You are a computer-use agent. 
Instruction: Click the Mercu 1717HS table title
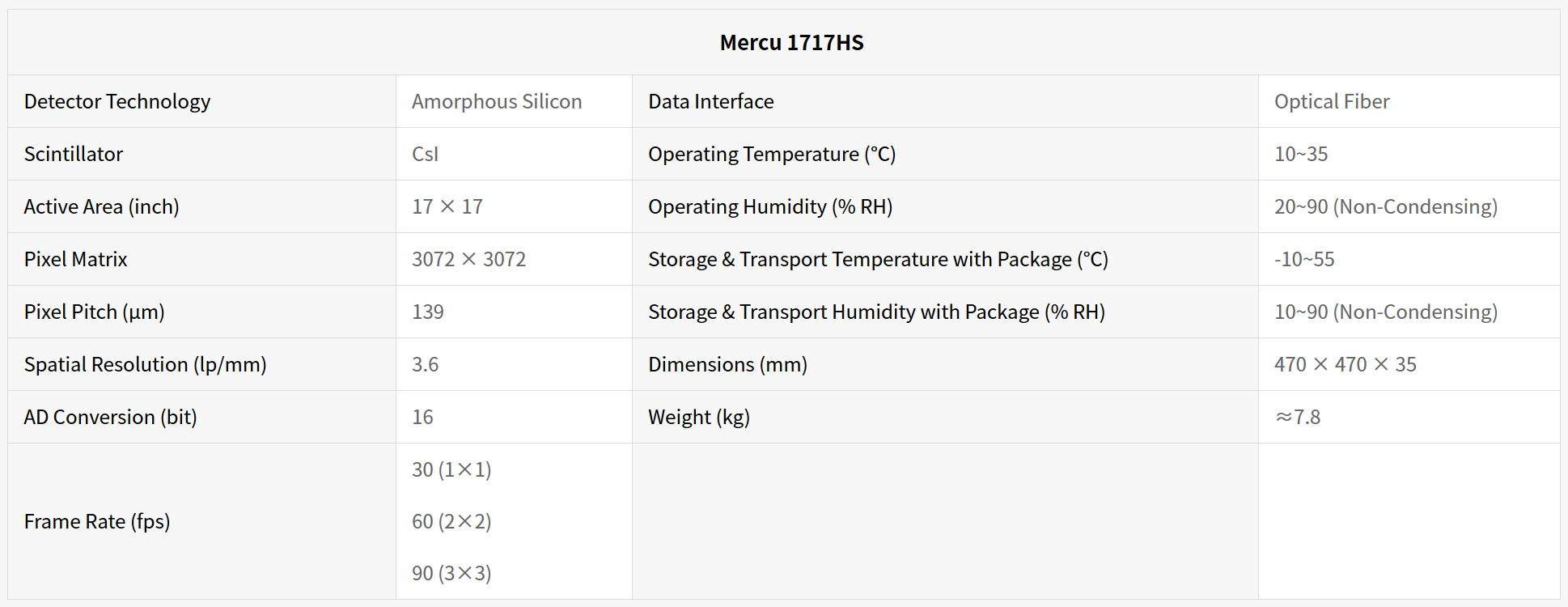point(791,43)
